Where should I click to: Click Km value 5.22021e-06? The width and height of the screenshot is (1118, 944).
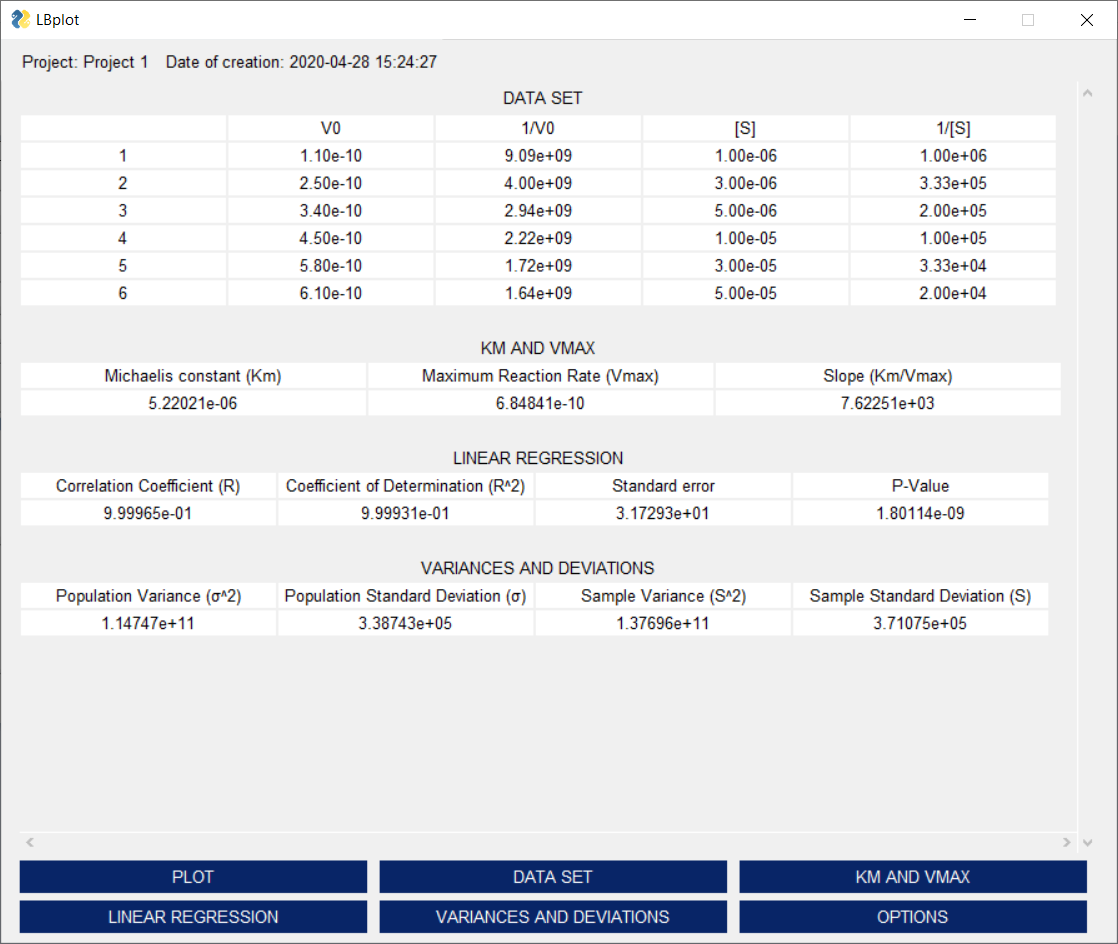(x=193, y=404)
